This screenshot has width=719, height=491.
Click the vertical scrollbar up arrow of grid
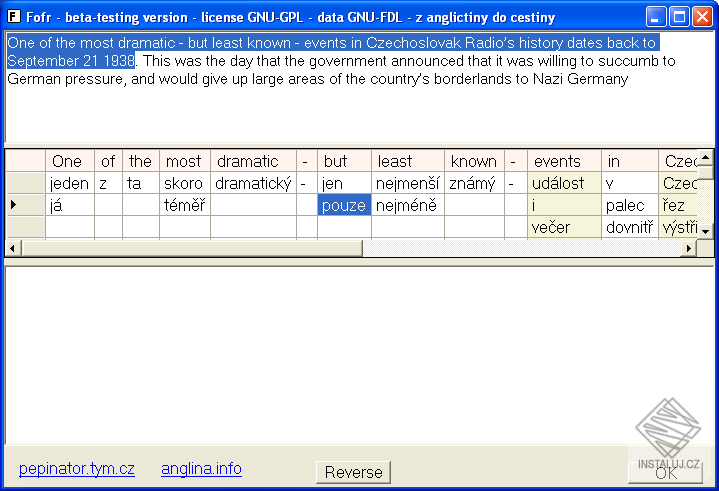point(705,158)
